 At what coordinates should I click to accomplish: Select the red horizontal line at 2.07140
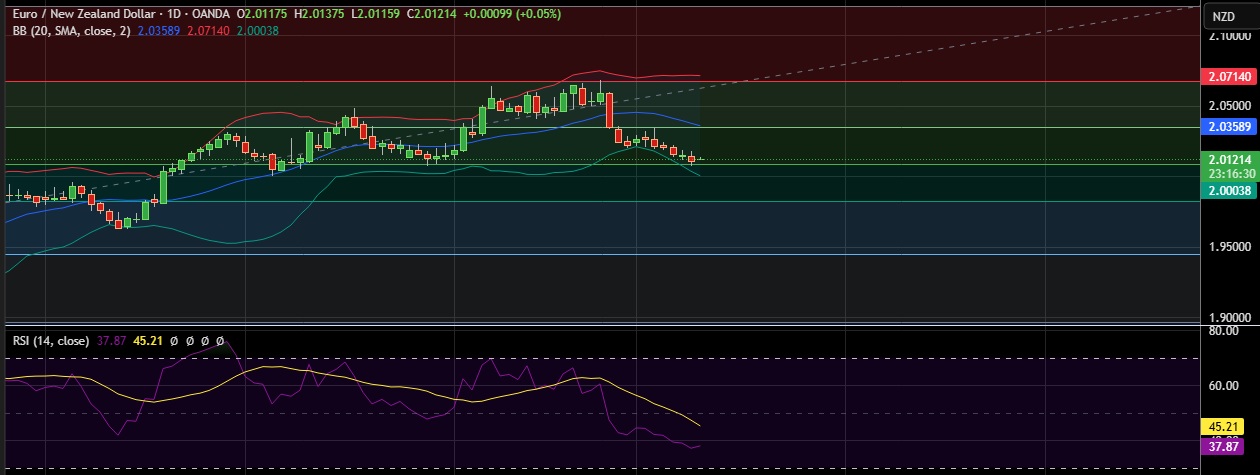pyautogui.click(x=900, y=81)
